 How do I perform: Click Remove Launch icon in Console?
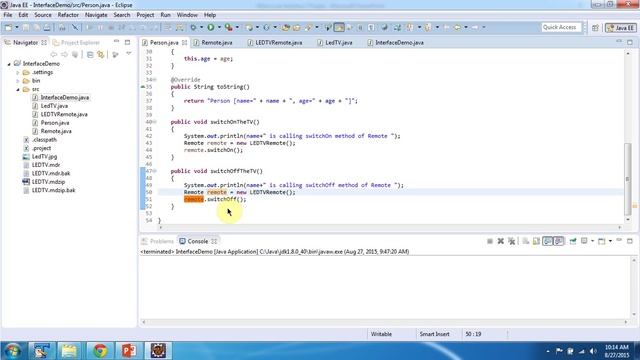point(500,241)
